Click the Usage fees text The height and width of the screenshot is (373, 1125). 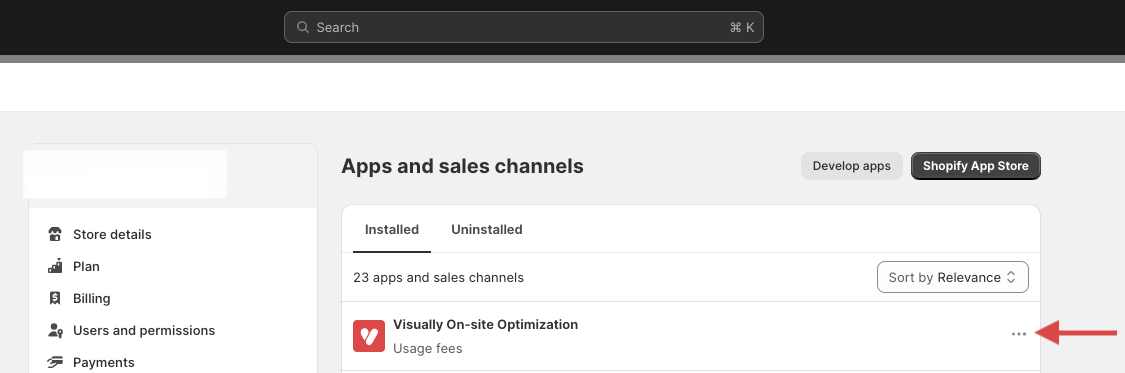[428, 349]
